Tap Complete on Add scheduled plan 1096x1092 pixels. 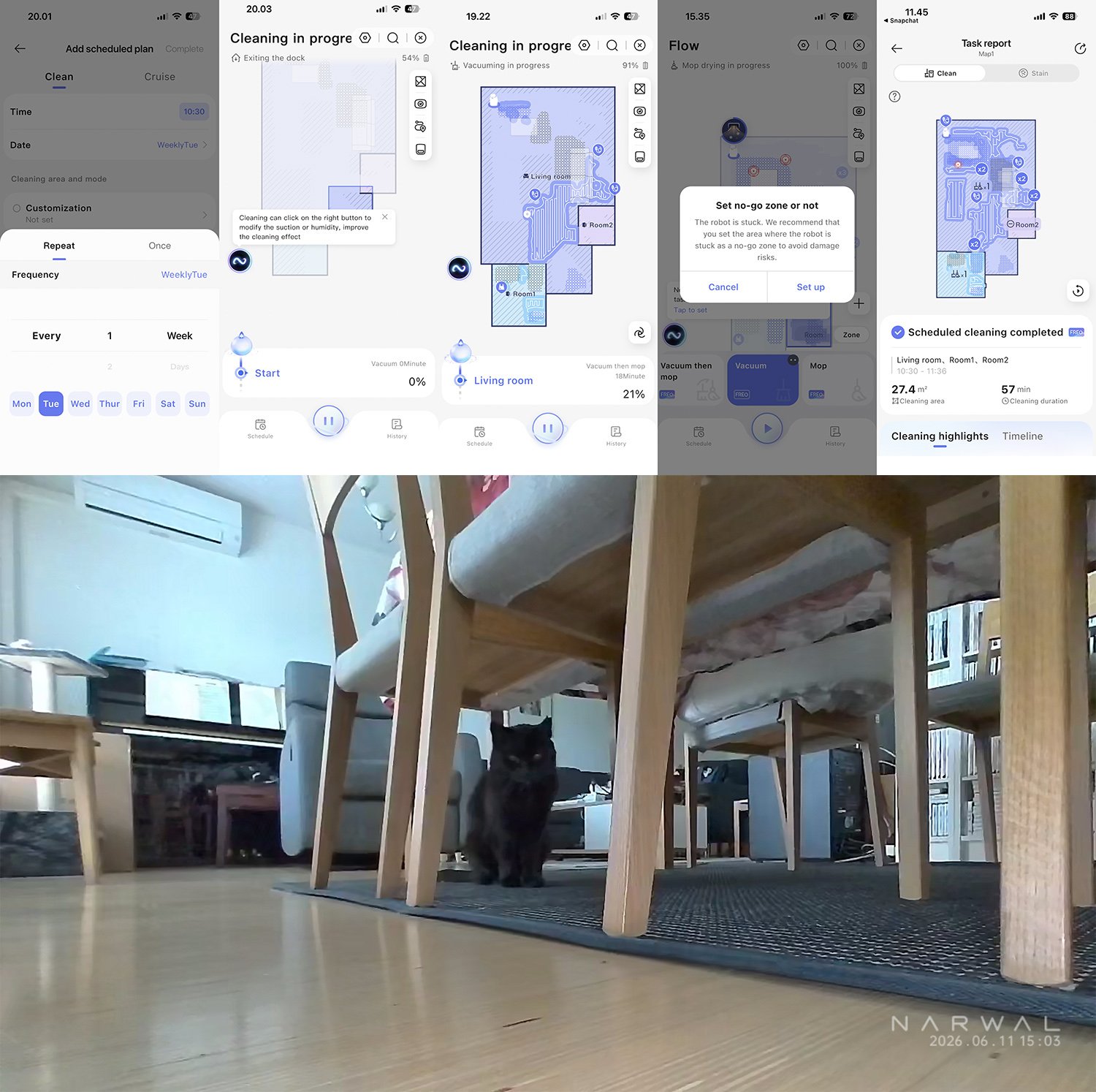tap(184, 49)
